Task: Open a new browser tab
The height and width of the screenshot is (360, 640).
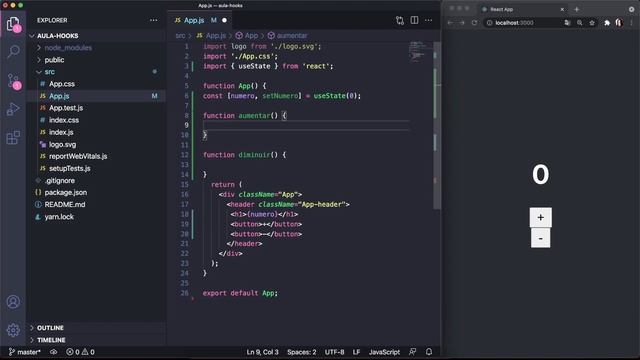Action: tap(576, 9)
